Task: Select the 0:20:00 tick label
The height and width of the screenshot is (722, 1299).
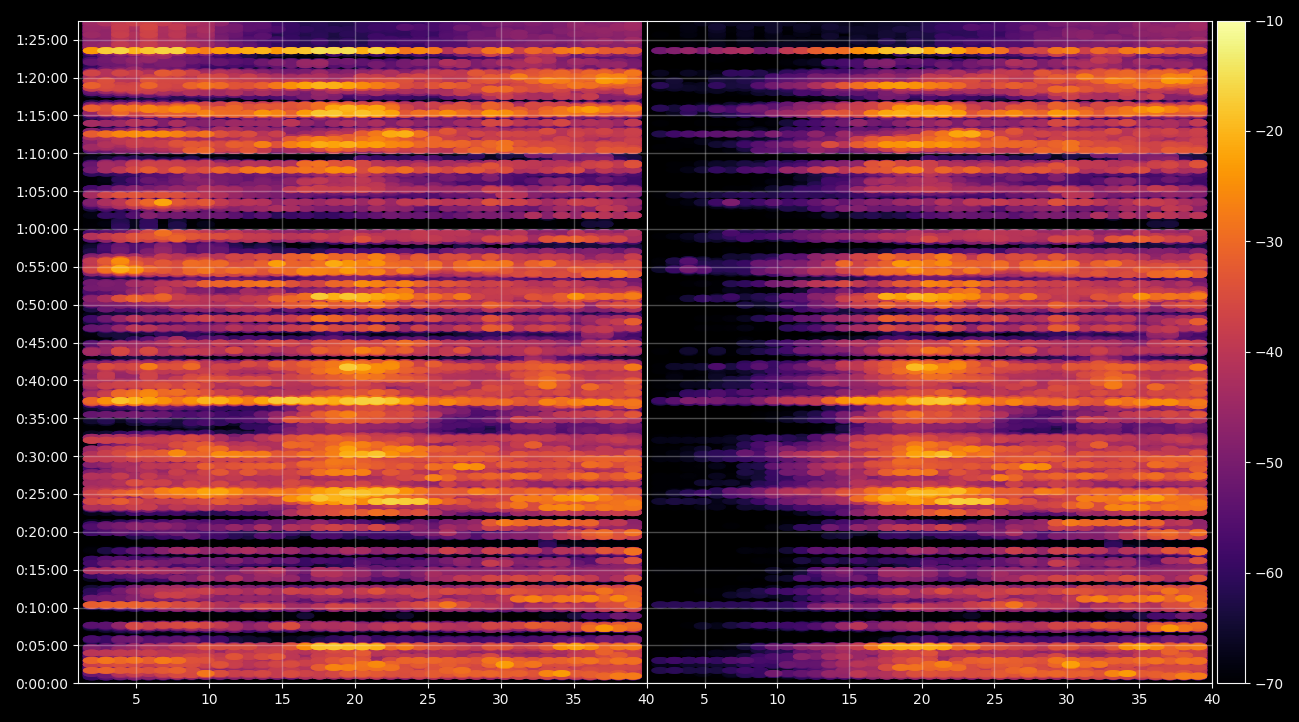Action: click(x=43, y=532)
